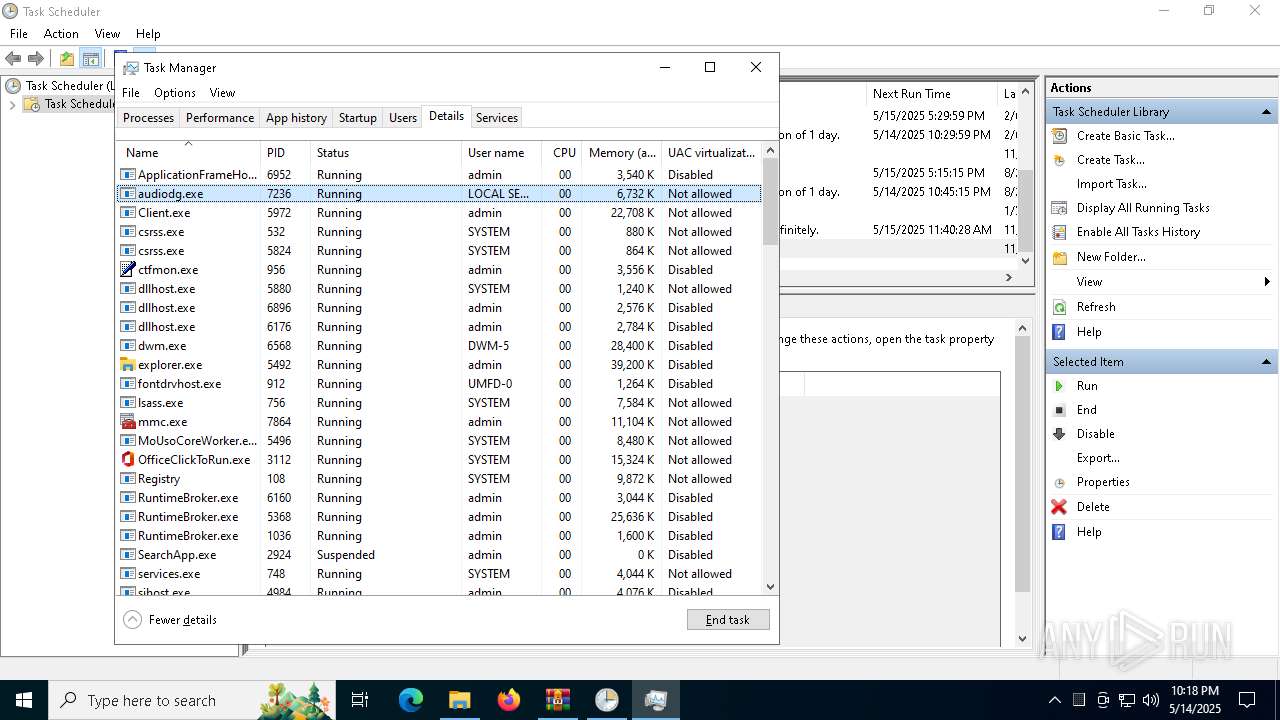Click the Forward arrow in Task Scheduler toolbar

pyautogui.click(x=36, y=59)
